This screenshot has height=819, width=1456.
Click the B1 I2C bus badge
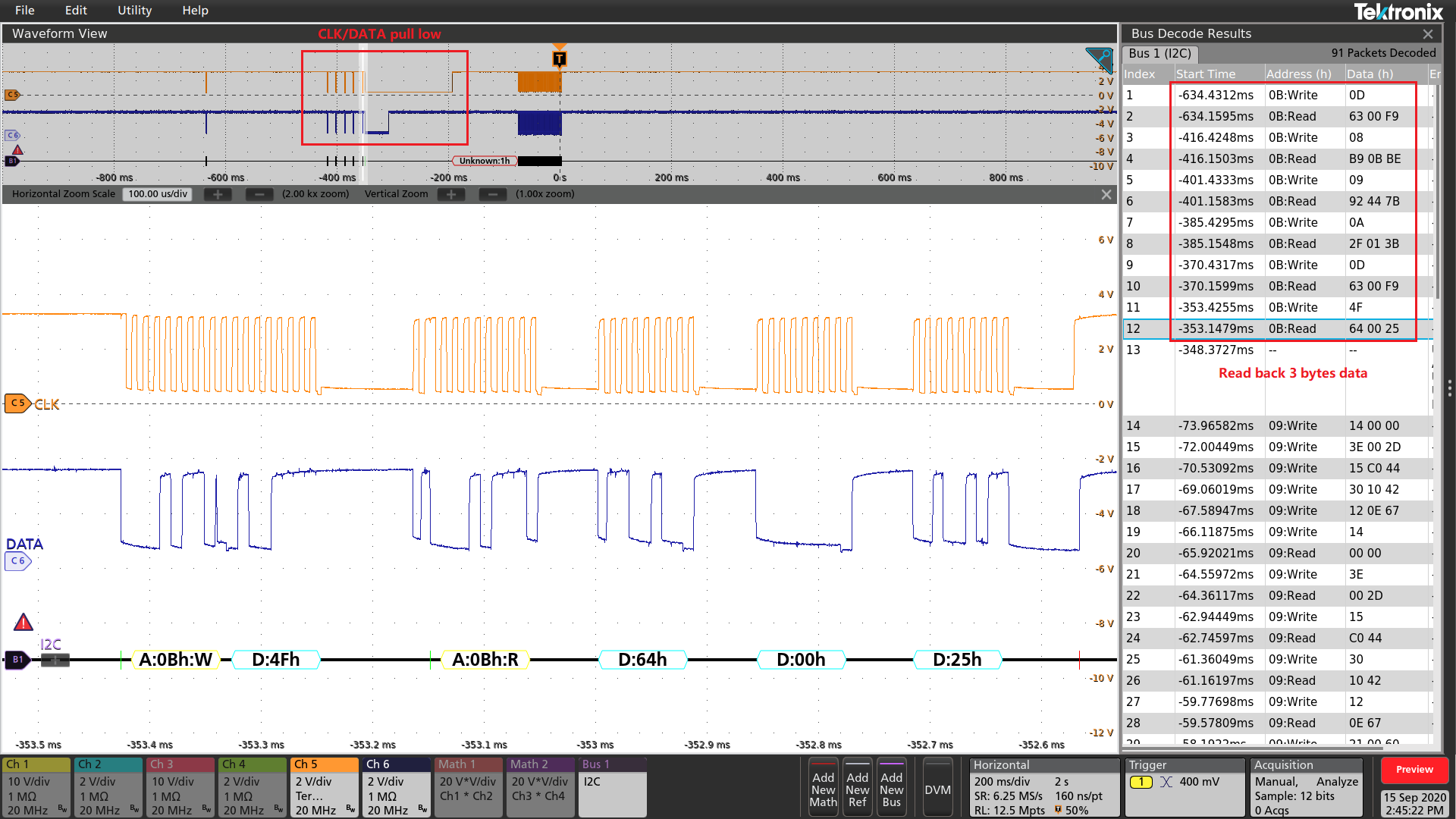pyautogui.click(x=17, y=660)
